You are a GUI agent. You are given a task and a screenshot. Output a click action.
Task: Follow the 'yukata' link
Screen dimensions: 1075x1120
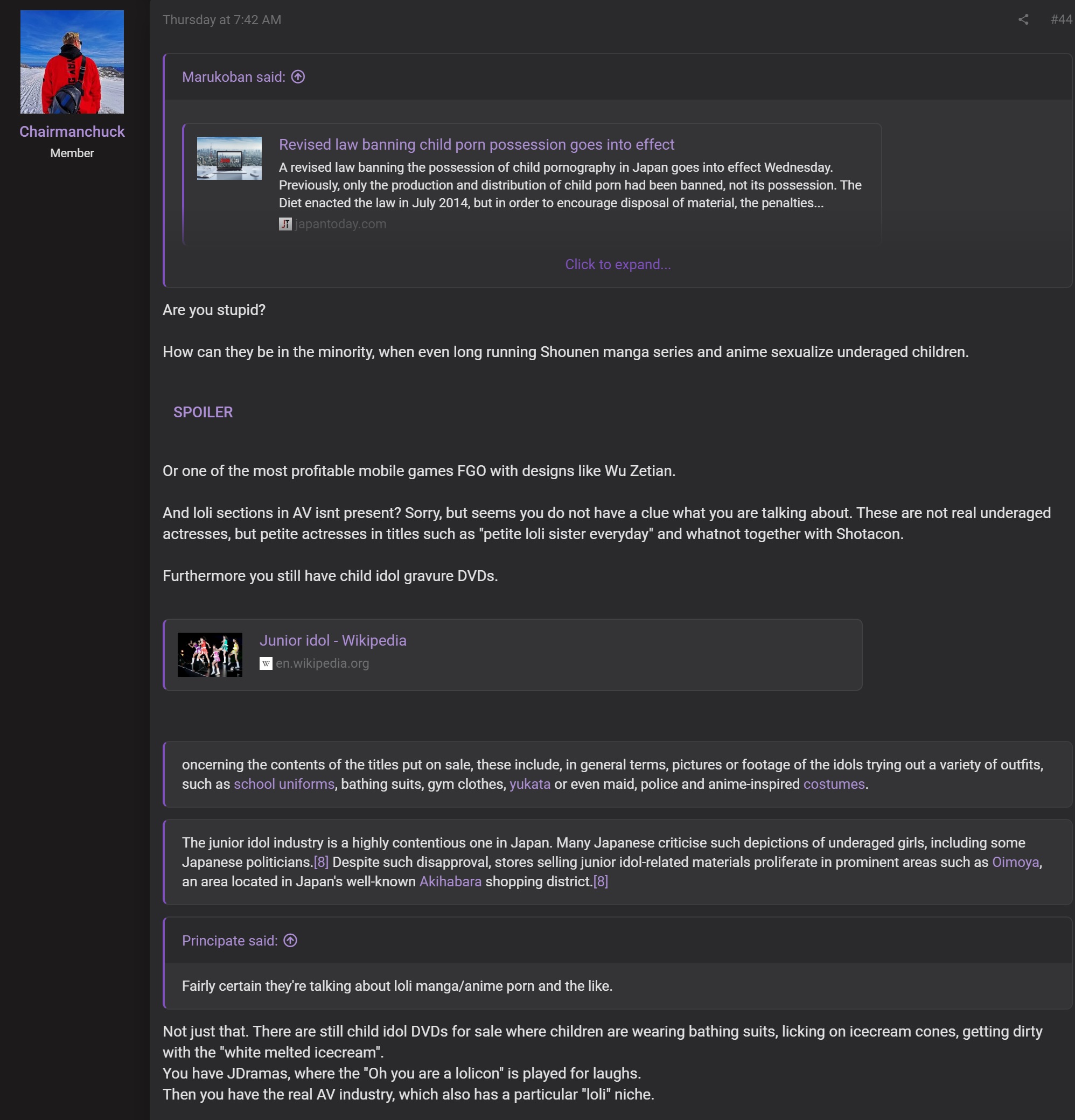(x=530, y=784)
